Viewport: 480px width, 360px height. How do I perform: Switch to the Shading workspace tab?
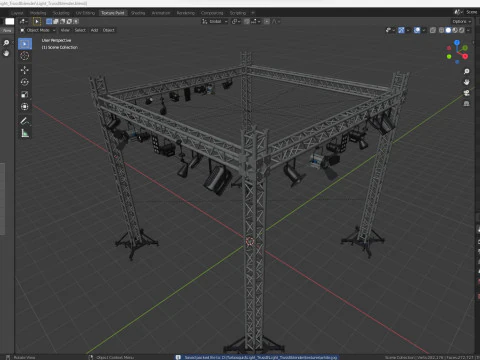[x=138, y=13]
